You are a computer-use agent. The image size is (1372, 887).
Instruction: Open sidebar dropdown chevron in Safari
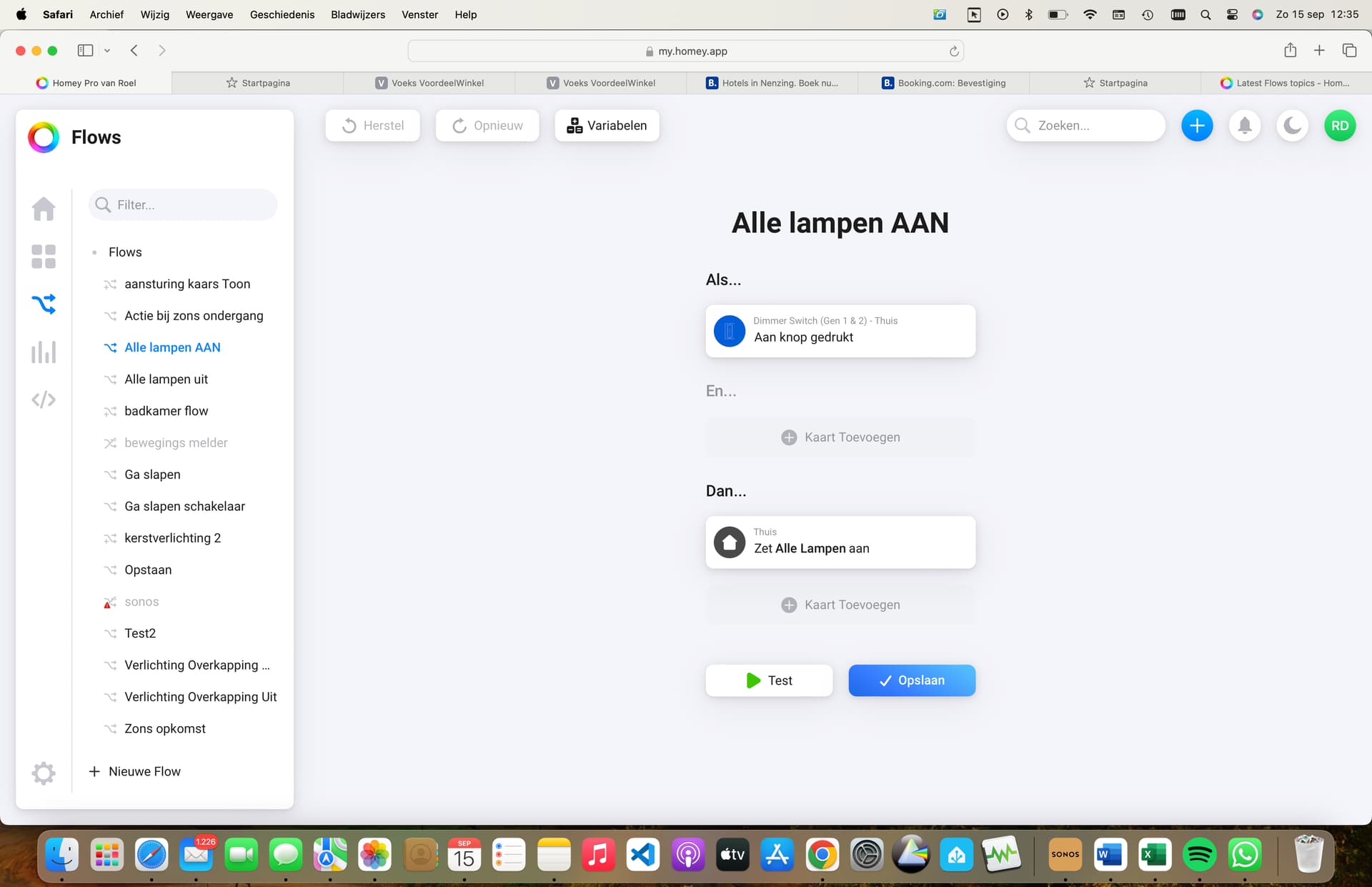(107, 50)
